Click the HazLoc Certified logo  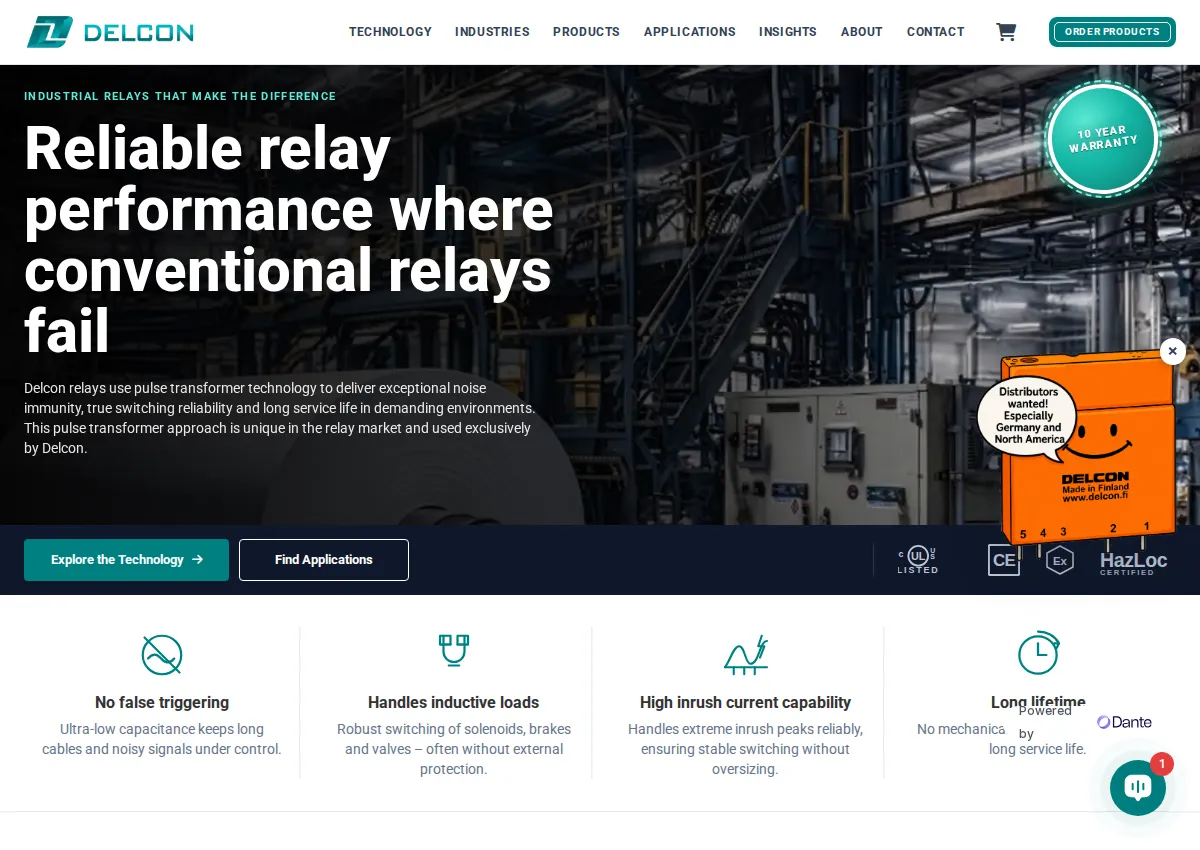click(x=1134, y=562)
